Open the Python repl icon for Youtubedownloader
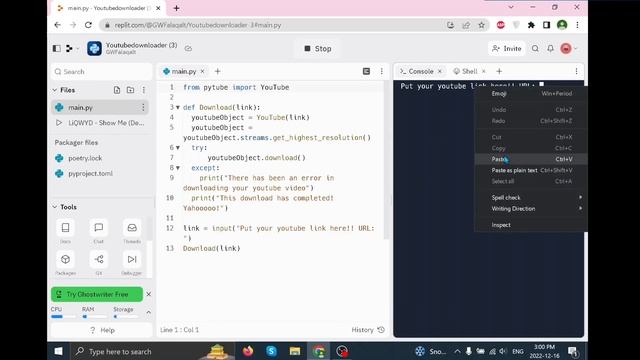 [94, 48]
